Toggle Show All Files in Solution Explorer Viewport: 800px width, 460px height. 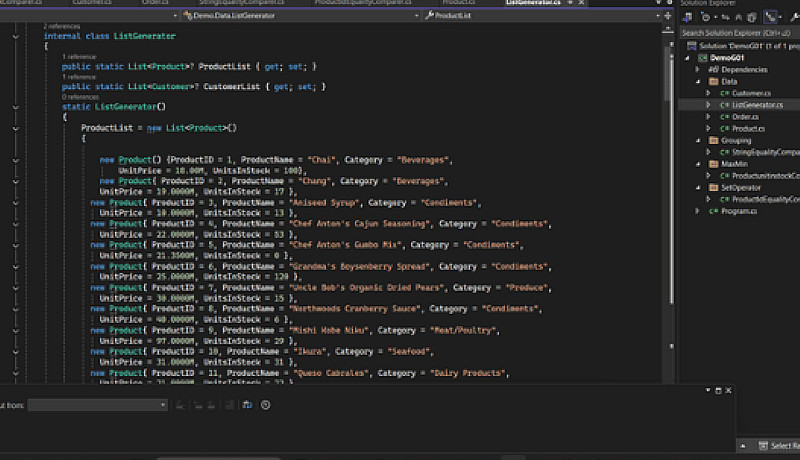pyautogui.click(x=752, y=17)
